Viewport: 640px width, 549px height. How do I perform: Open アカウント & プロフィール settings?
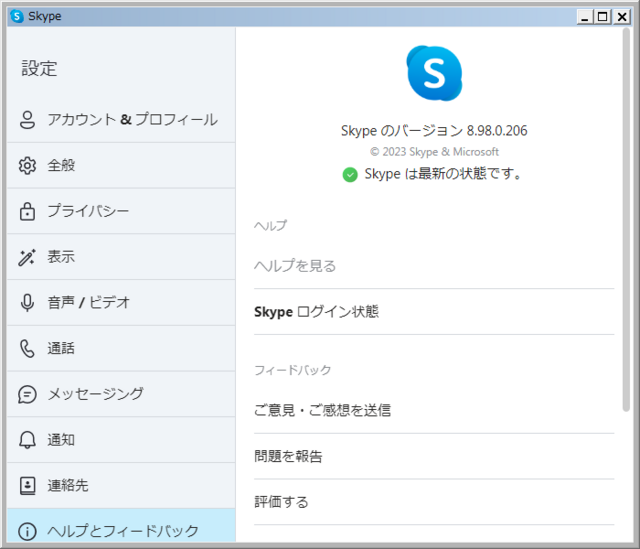pyautogui.click(x=121, y=120)
